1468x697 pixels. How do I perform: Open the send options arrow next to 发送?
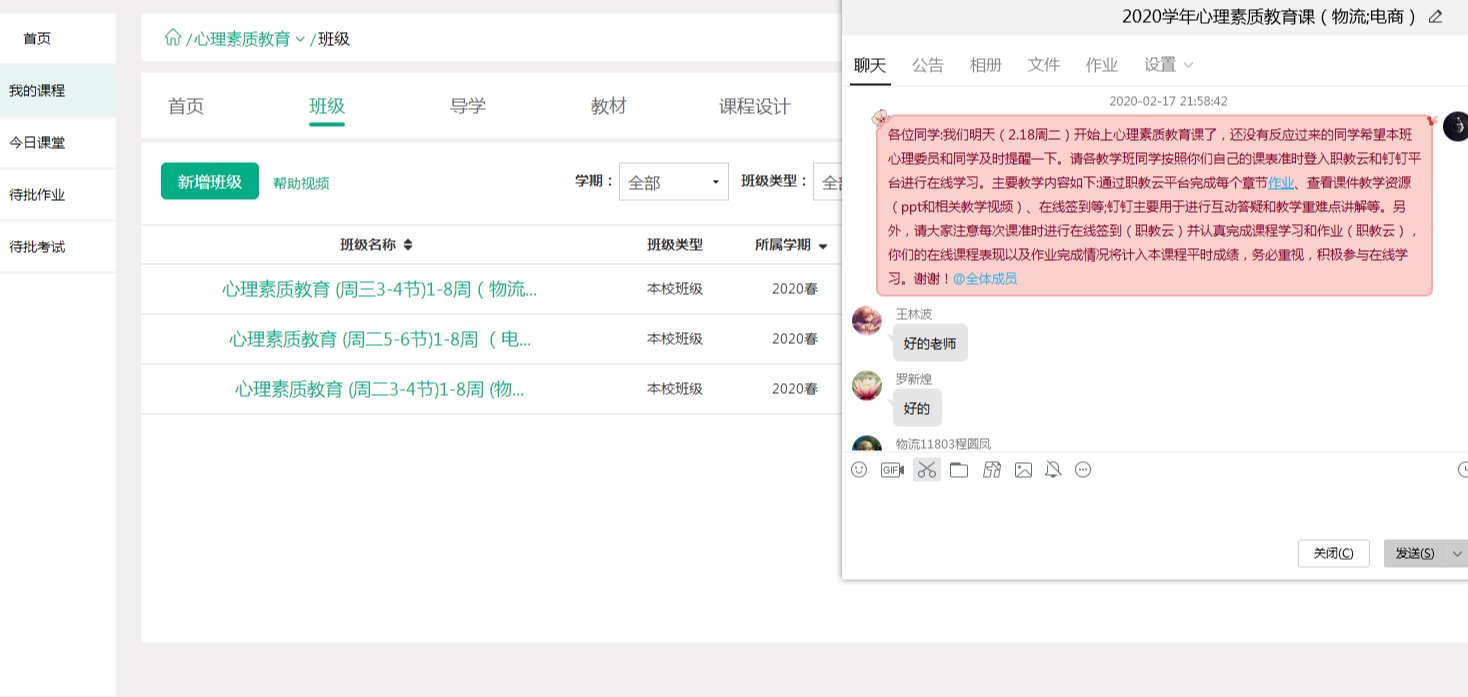[1457, 554]
